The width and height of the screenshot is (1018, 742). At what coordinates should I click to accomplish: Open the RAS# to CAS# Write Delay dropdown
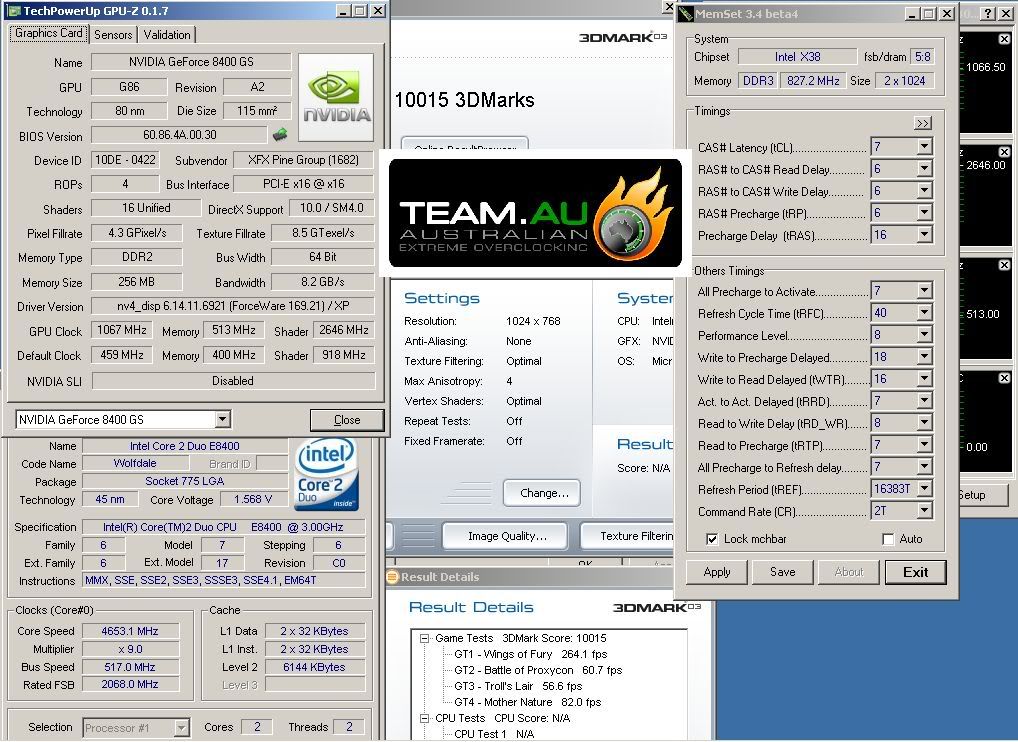pos(925,192)
